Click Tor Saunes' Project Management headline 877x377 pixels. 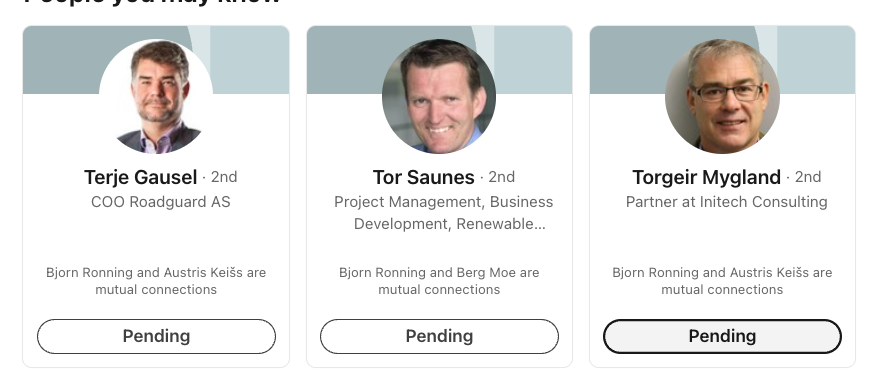(x=444, y=213)
